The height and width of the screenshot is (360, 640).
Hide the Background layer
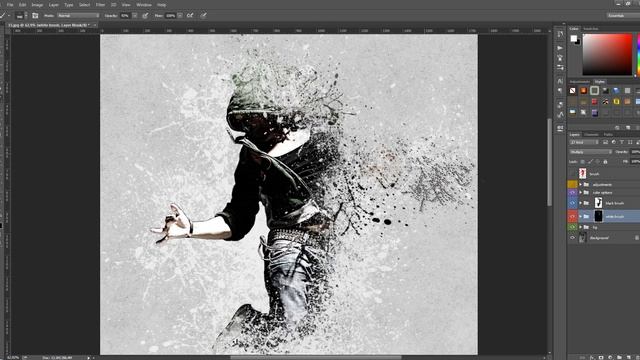pos(572,238)
